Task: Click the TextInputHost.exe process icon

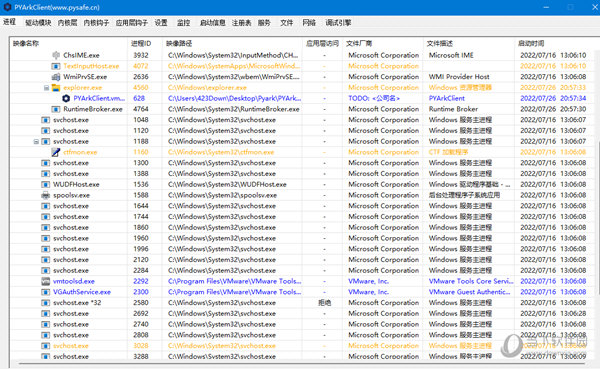Action: (x=56, y=66)
